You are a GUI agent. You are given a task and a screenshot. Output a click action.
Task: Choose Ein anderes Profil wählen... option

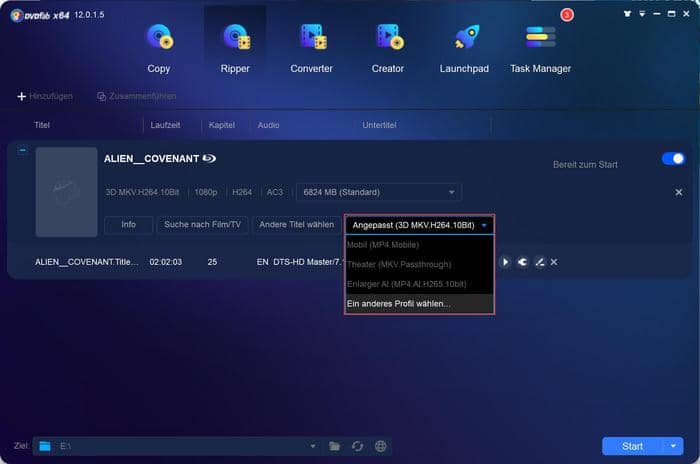[x=419, y=304]
